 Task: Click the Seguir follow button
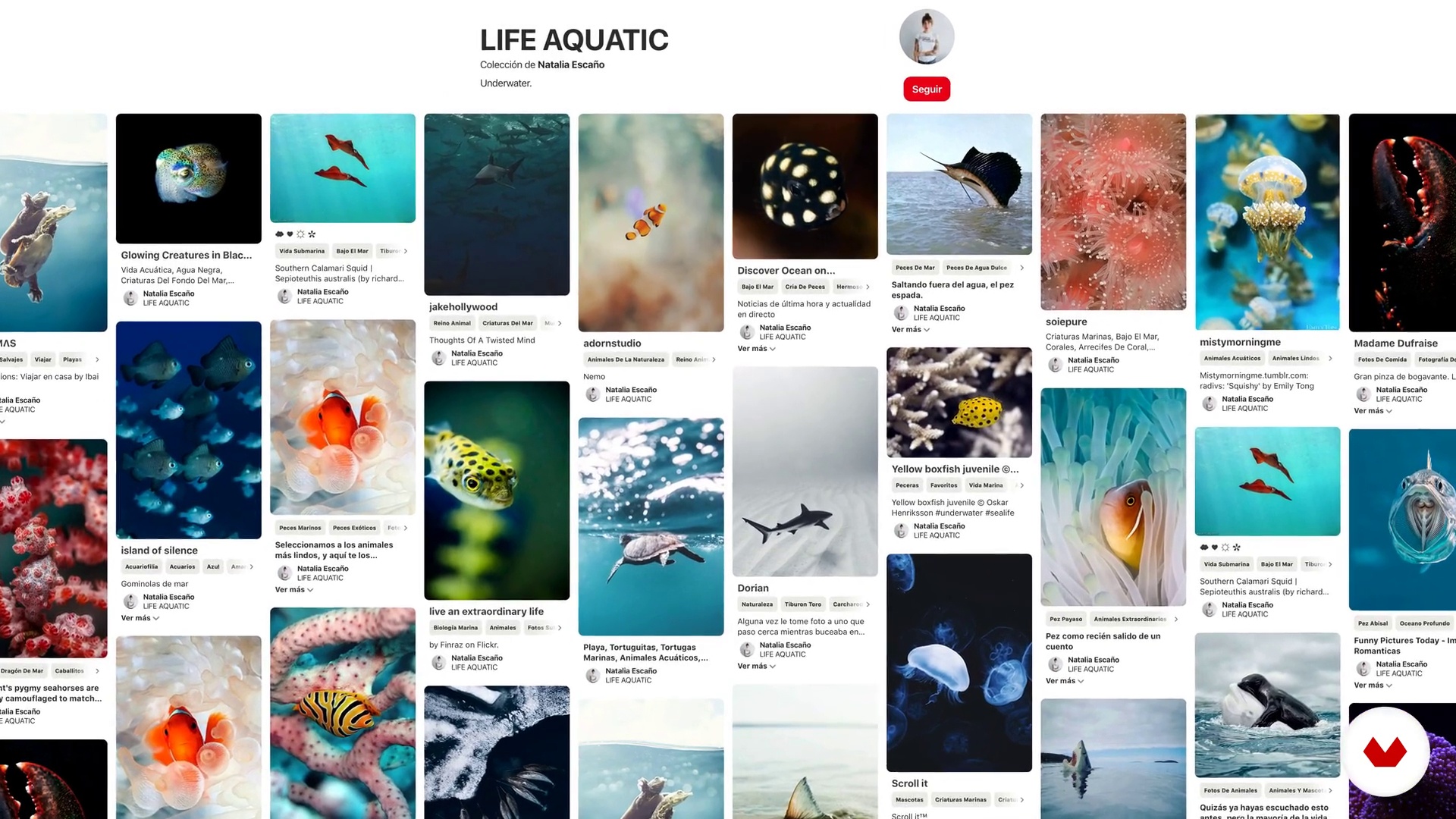coord(927,89)
